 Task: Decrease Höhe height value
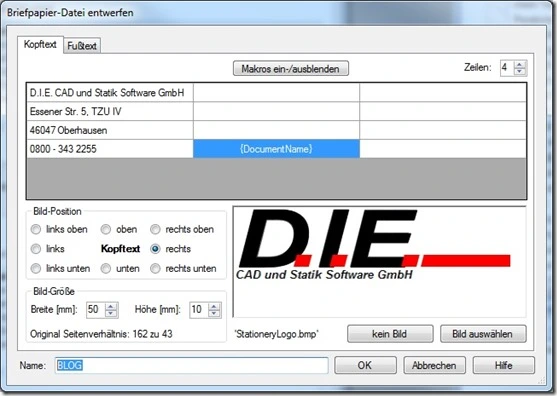click(x=214, y=313)
